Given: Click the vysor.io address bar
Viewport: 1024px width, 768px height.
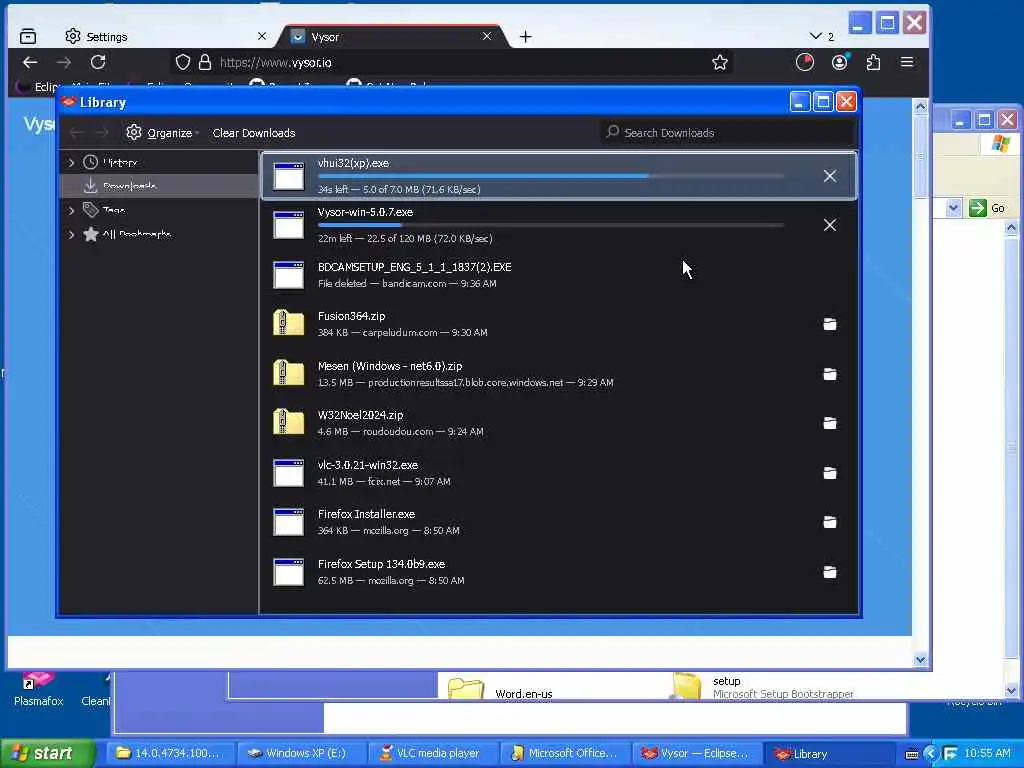Looking at the screenshot, I should point(451,62).
